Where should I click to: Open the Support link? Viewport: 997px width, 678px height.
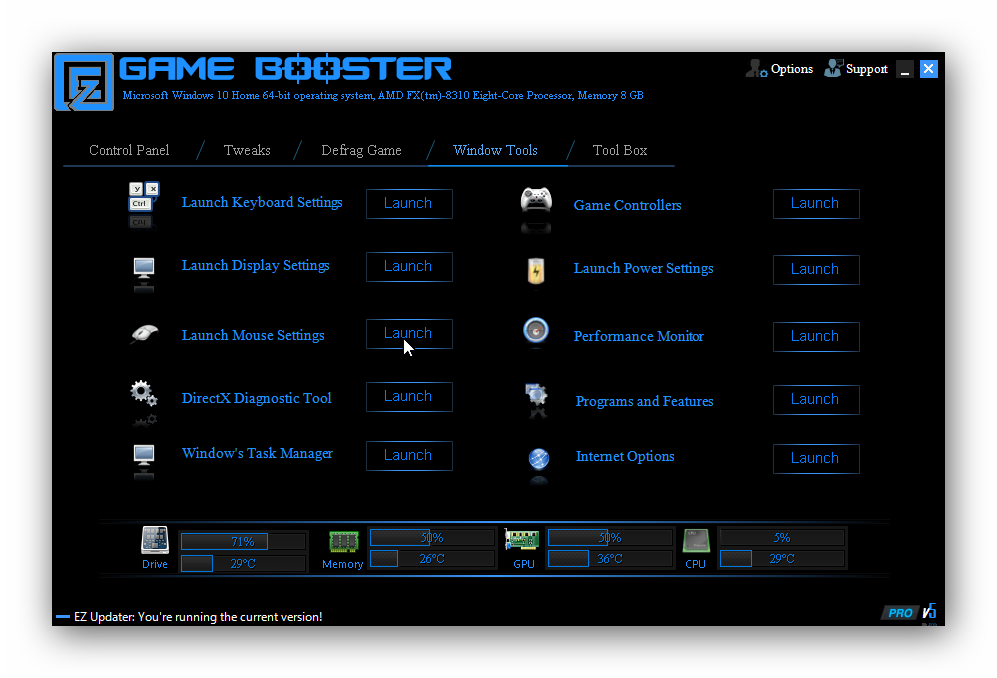coord(867,69)
